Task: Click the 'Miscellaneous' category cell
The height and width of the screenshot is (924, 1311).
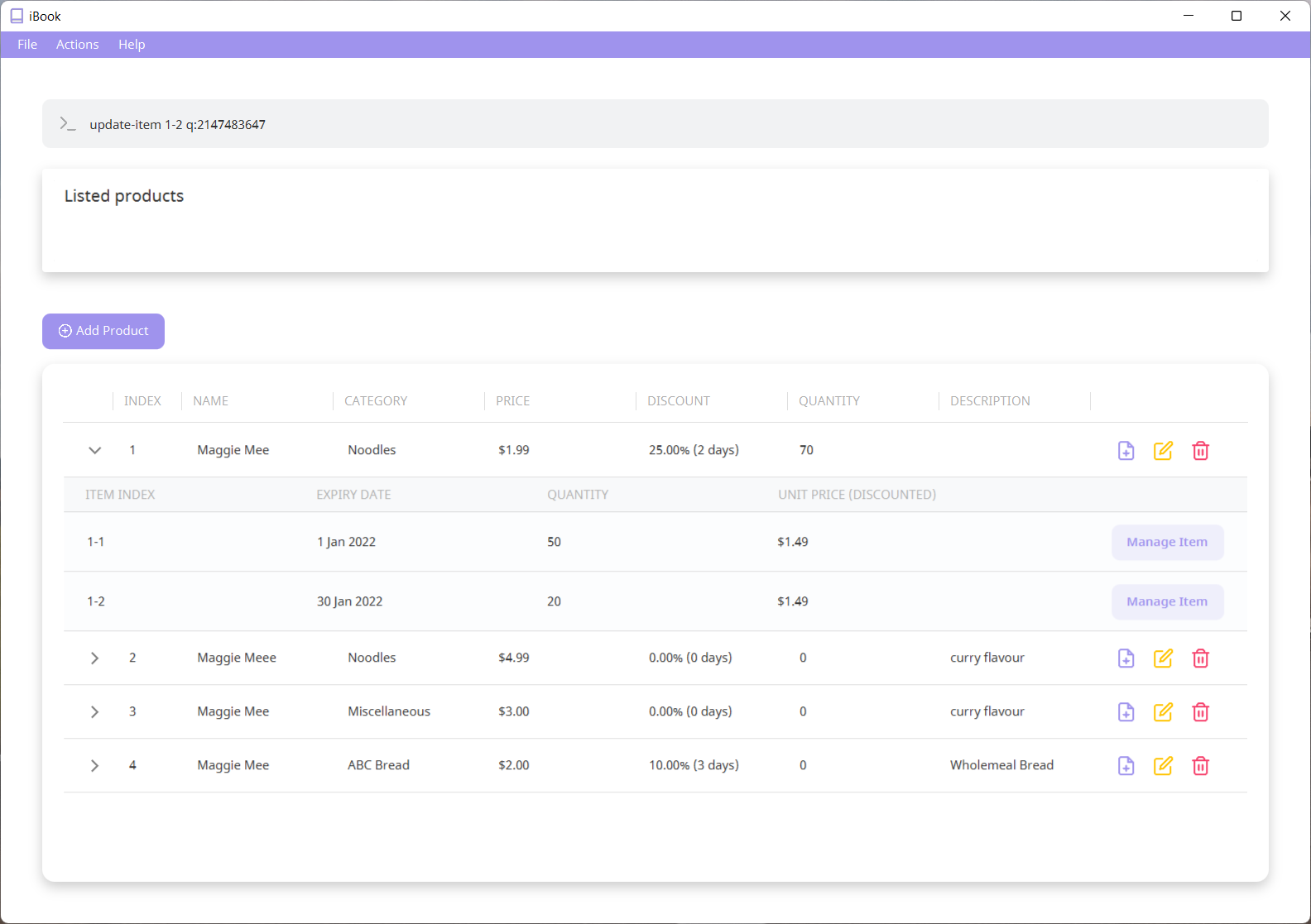Action: point(389,711)
